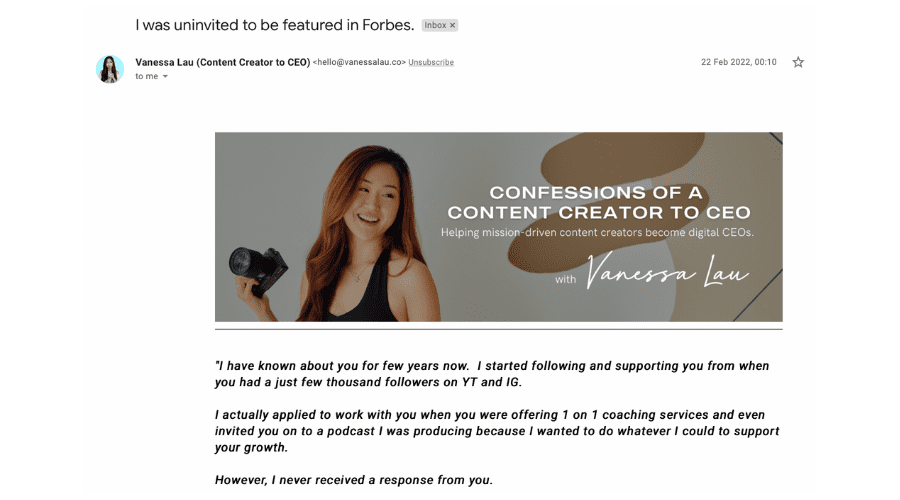
Task: Open the Confessions of a Content Creator banner
Action: coord(498,227)
